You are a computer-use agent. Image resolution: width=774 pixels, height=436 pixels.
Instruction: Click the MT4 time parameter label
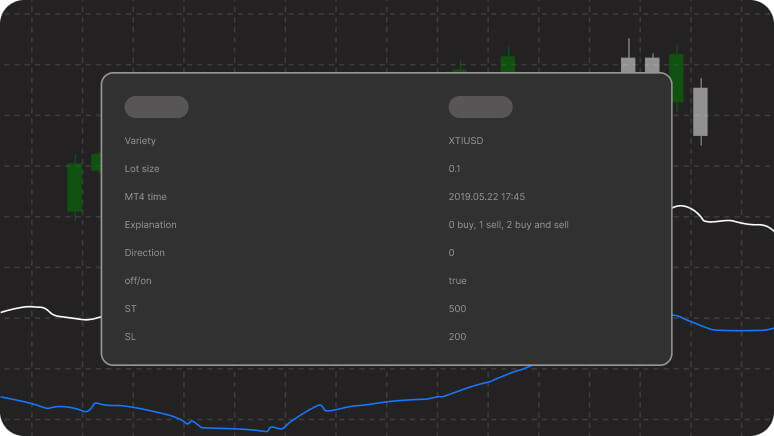point(145,197)
